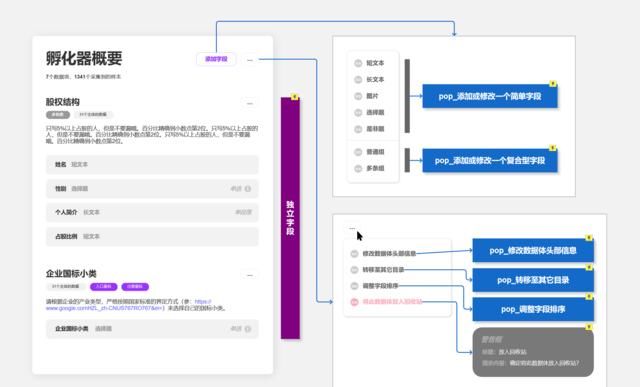Click the 性别 choice field row
This screenshot has width=640, height=387.
coord(152,189)
